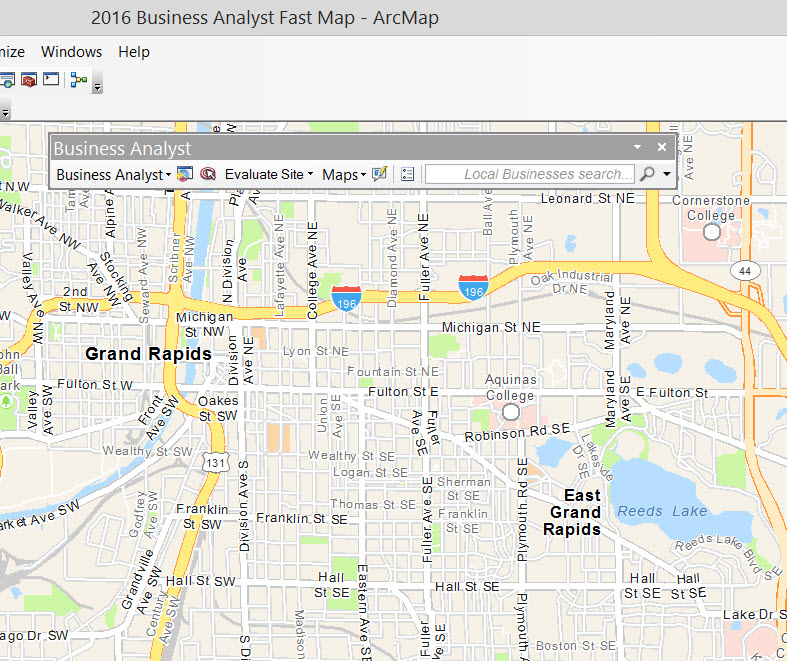
Task: Open the Help menu
Action: [x=134, y=52]
